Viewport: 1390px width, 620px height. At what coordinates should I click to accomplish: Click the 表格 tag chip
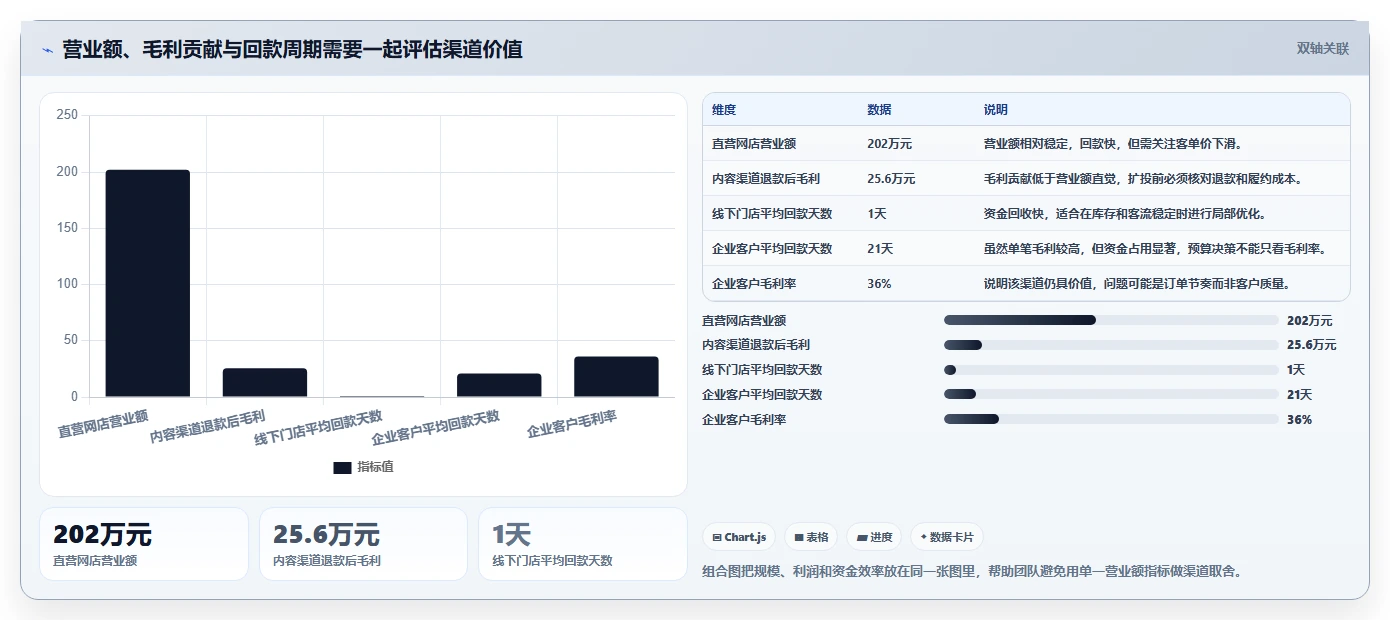pyautogui.click(x=811, y=537)
